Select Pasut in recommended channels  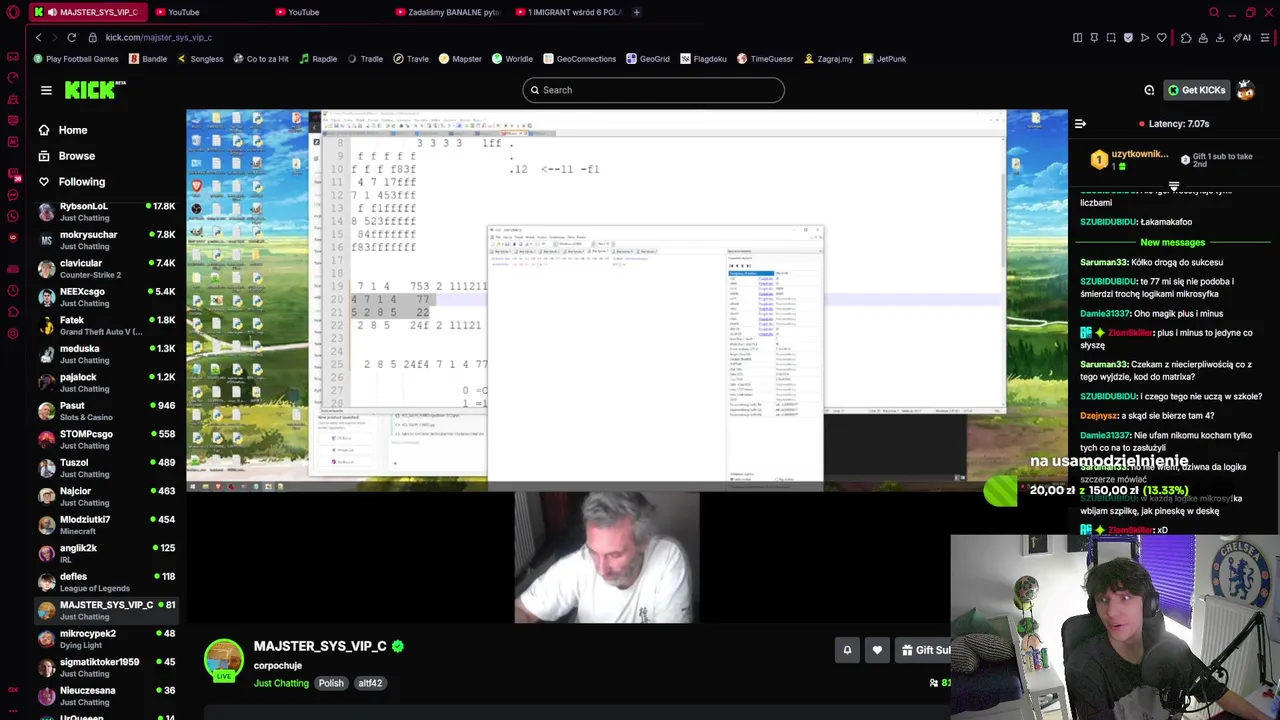pyautogui.click(x=105, y=411)
